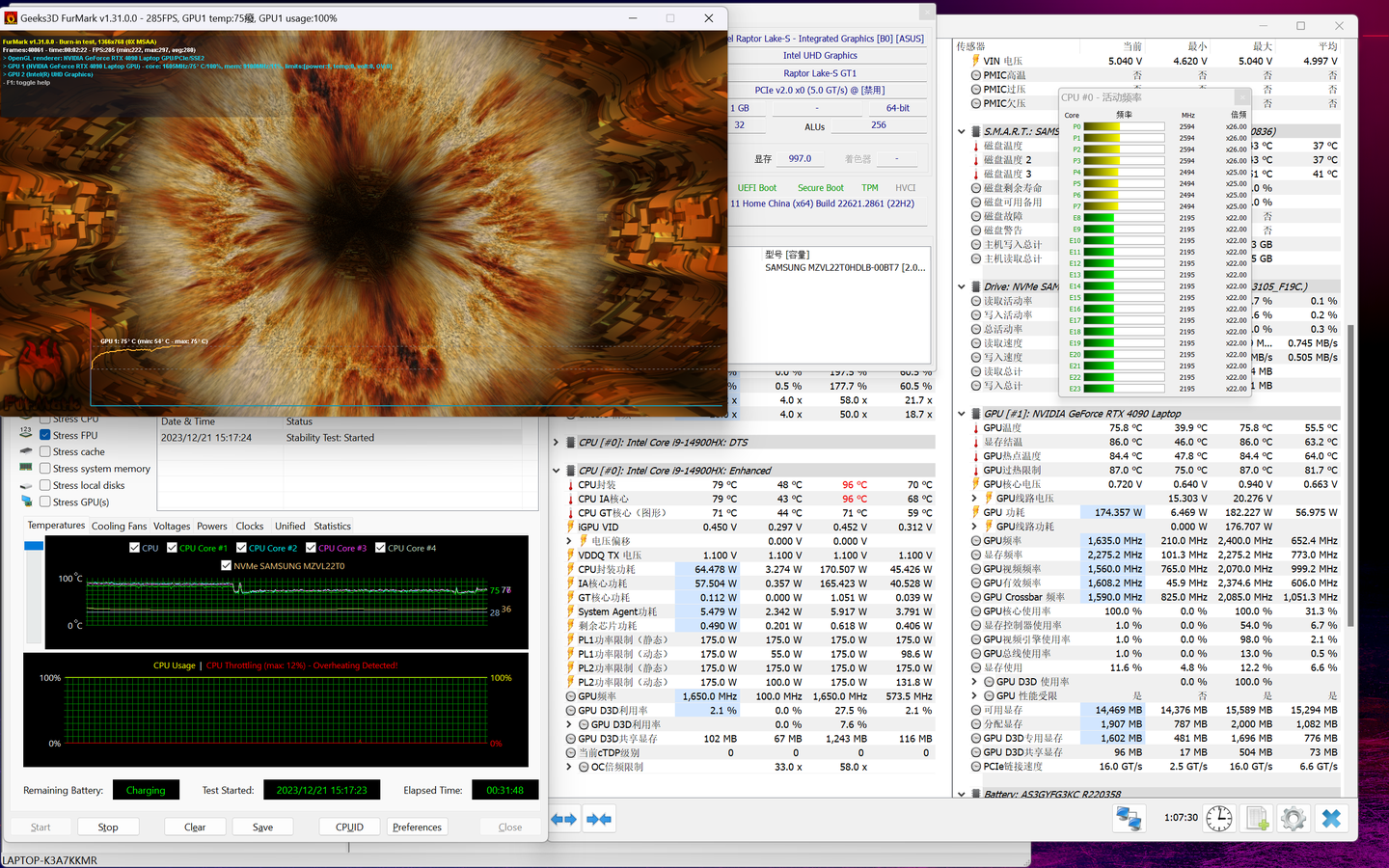Open the Statistics tab
Screen dimensions: 1389x868
pyautogui.click(x=332, y=527)
